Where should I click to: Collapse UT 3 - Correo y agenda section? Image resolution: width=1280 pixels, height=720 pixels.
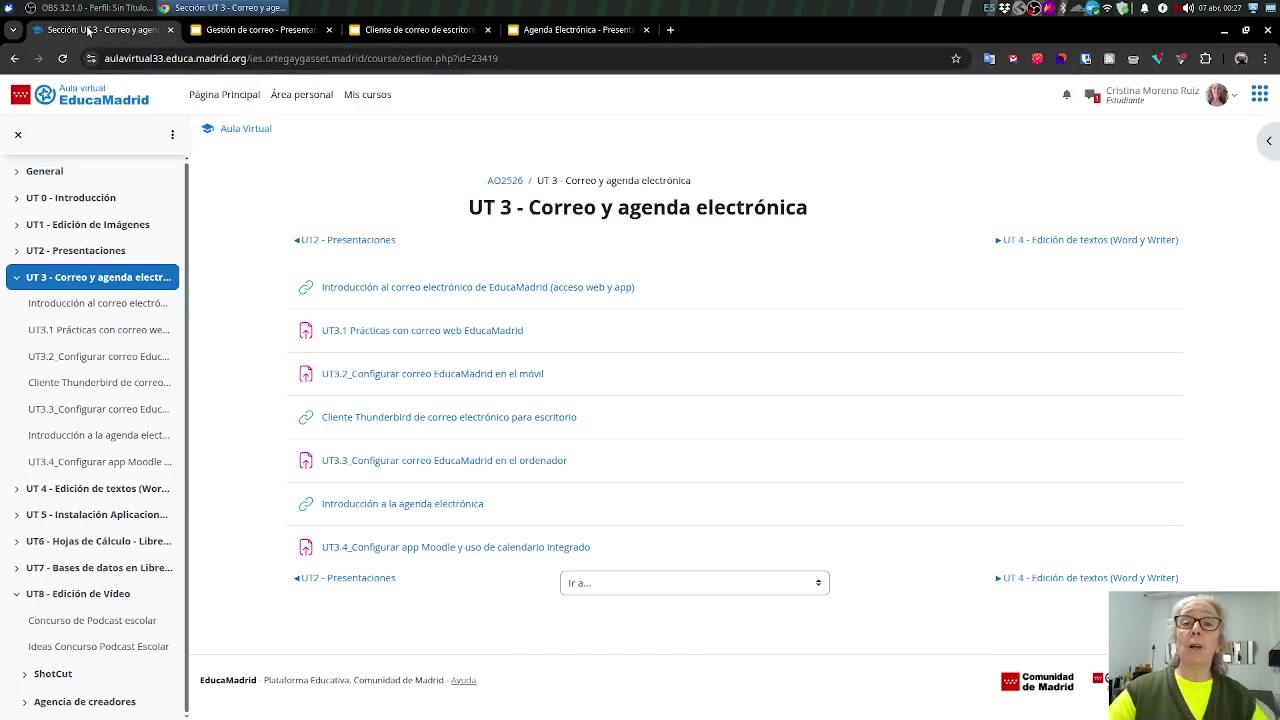(x=16, y=278)
